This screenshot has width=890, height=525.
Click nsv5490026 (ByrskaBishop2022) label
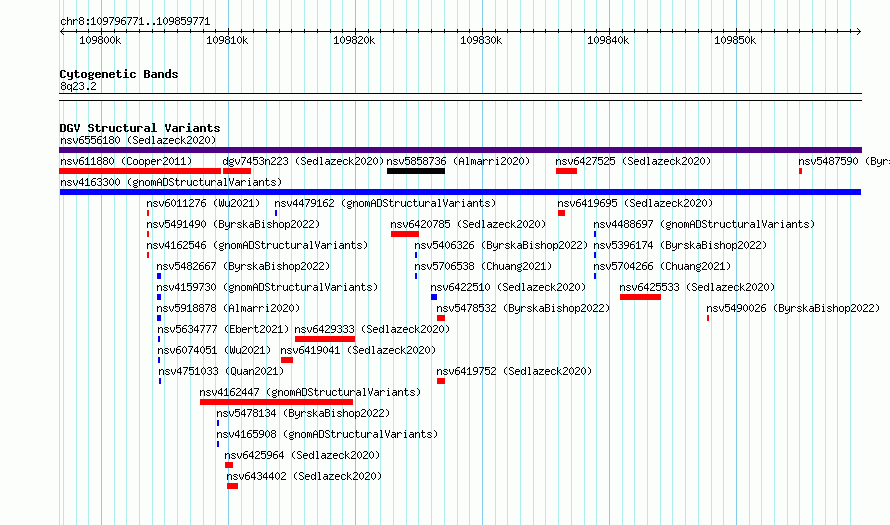tap(793, 308)
